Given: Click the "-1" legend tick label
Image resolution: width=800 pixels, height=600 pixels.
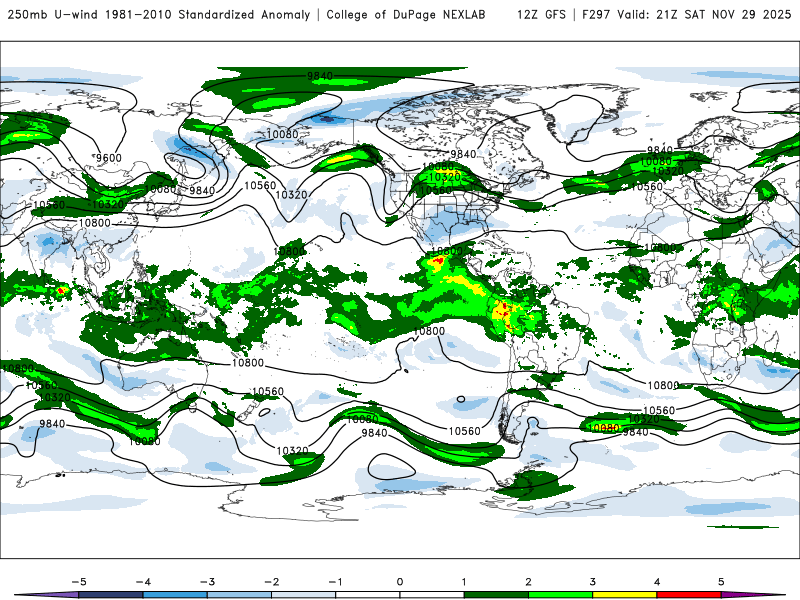Looking at the screenshot, I should (x=335, y=582).
